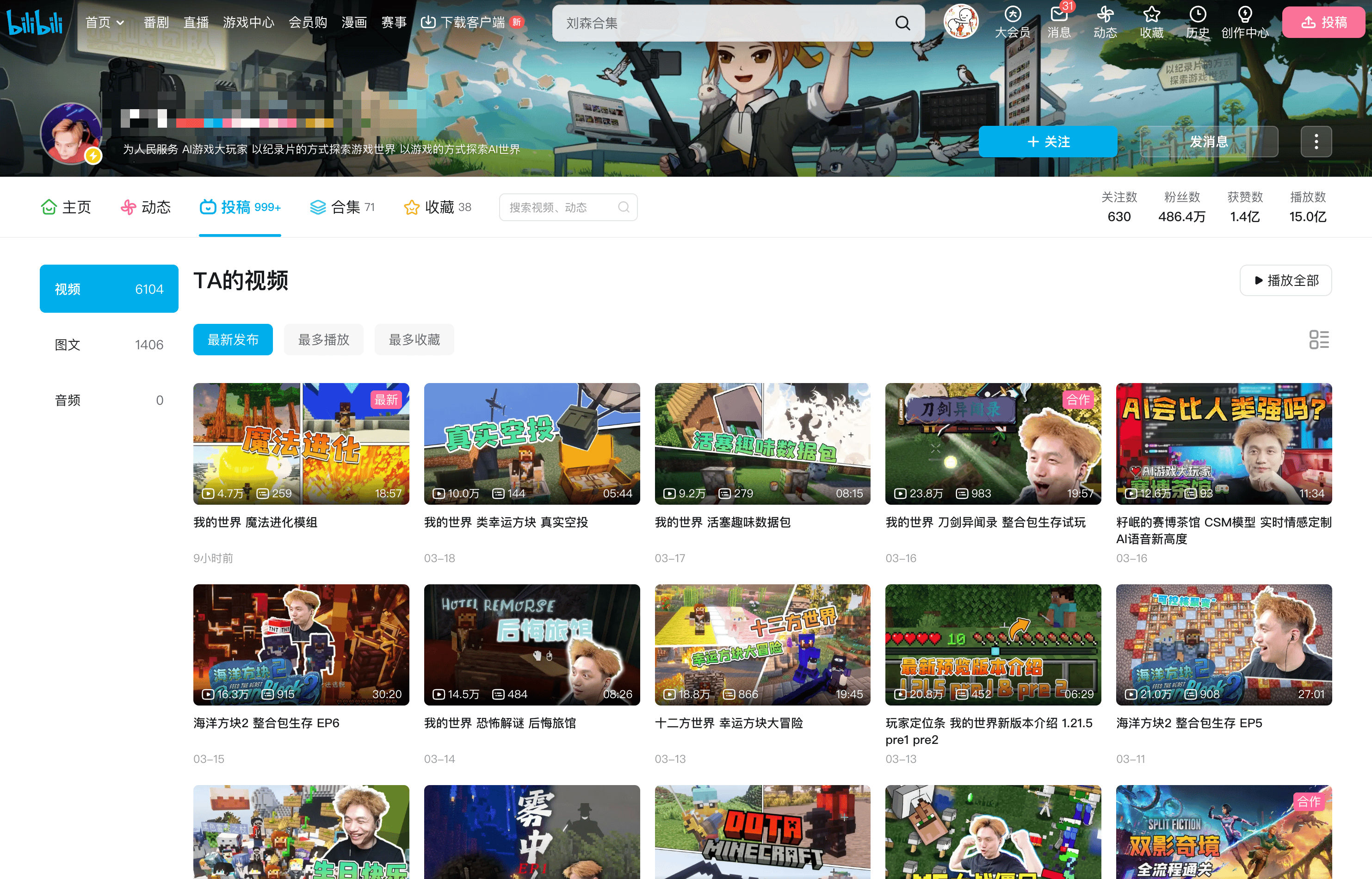Expand the 首页 dropdown arrow
Viewport: 1372px width, 879px height.
[x=120, y=23]
